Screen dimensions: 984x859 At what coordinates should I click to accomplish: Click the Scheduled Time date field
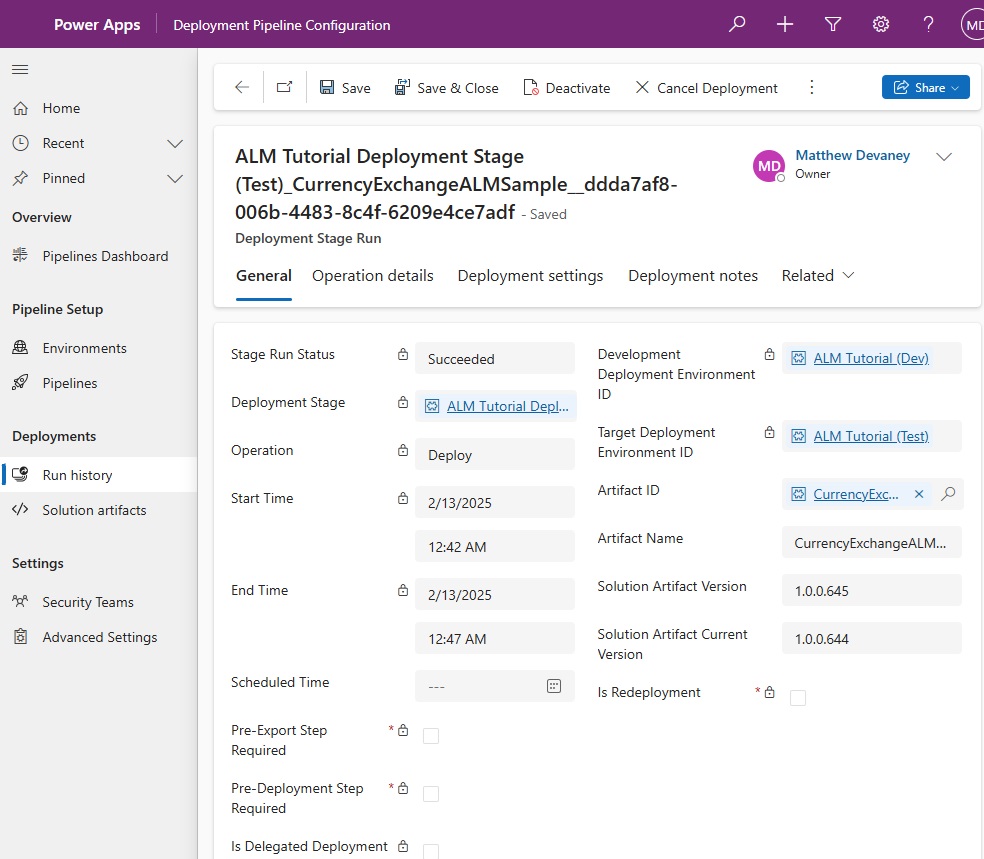(x=495, y=686)
